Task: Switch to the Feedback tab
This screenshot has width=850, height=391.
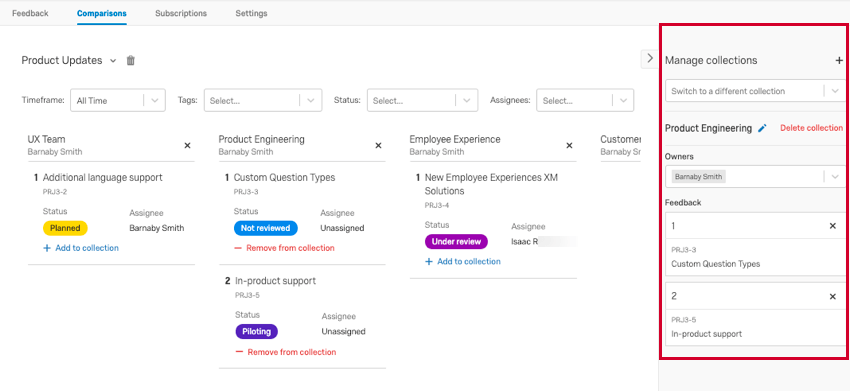Action: coord(30,13)
